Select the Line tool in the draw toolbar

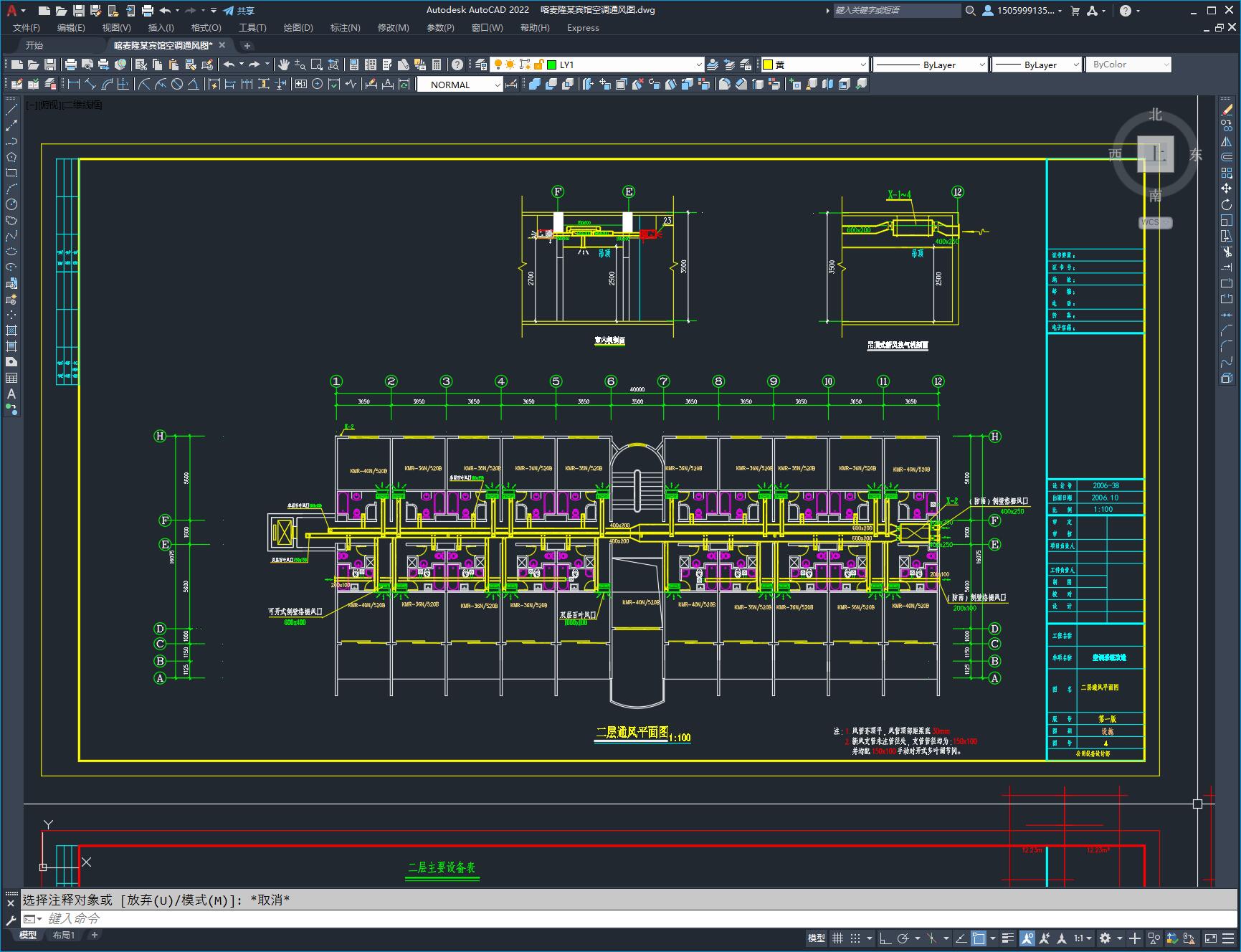tap(11, 110)
